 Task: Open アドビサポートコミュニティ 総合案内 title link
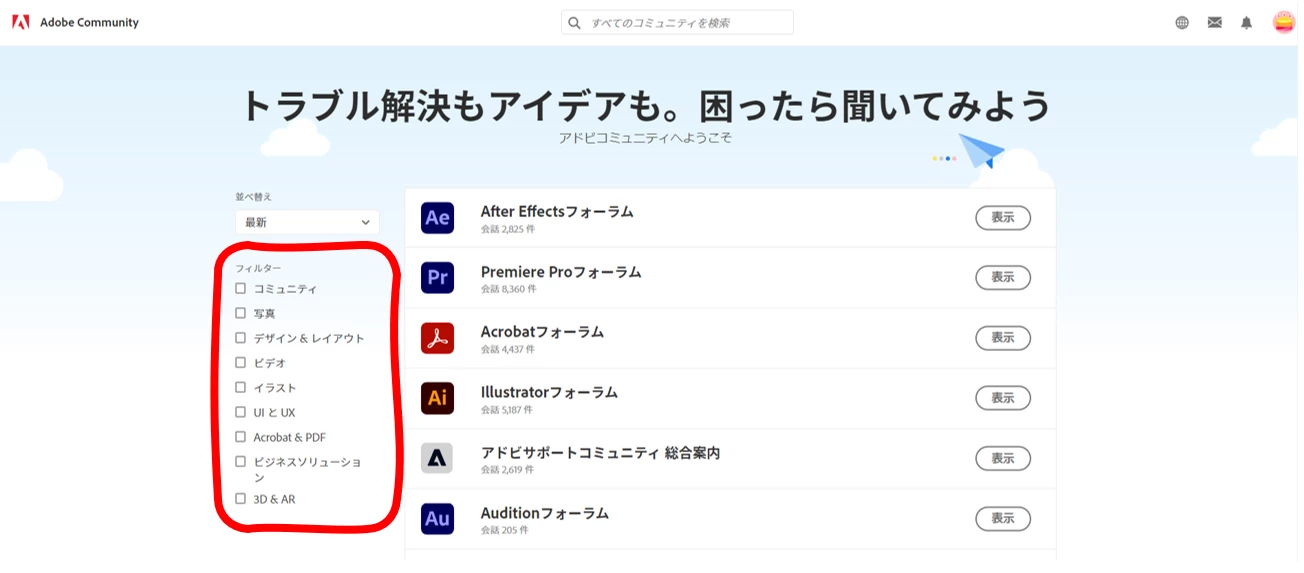[600, 453]
